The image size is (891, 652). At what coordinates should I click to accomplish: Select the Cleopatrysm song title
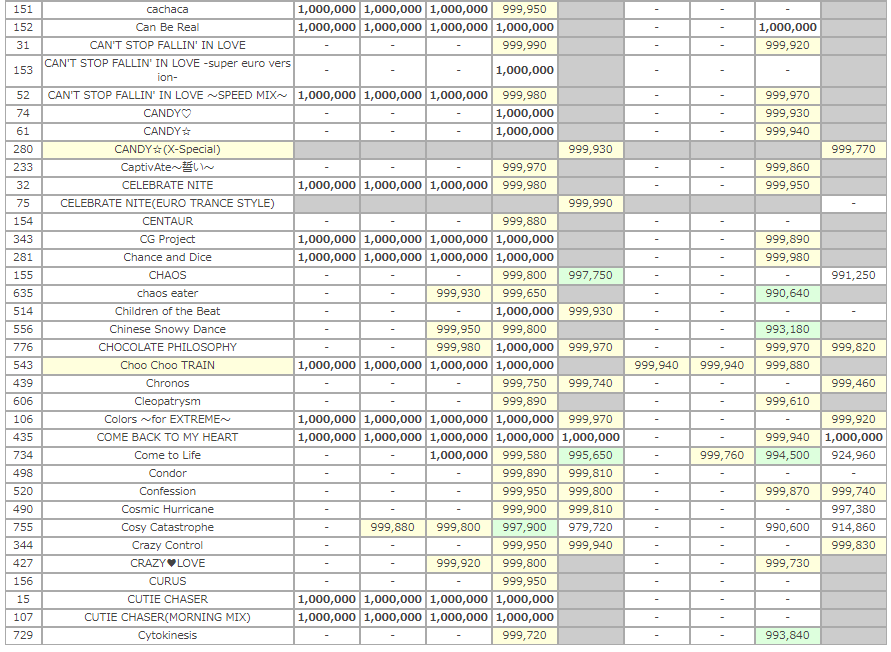tap(168, 401)
